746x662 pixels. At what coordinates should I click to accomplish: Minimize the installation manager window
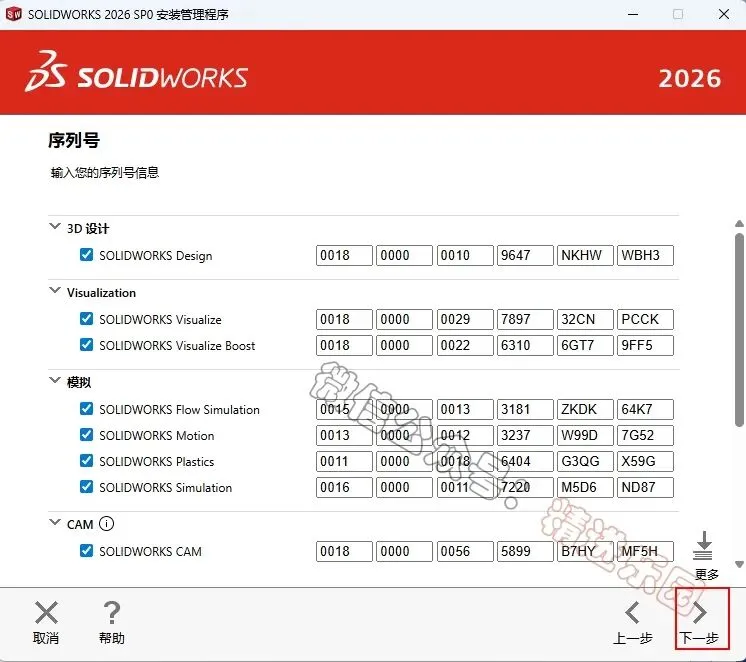click(x=633, y=14)
